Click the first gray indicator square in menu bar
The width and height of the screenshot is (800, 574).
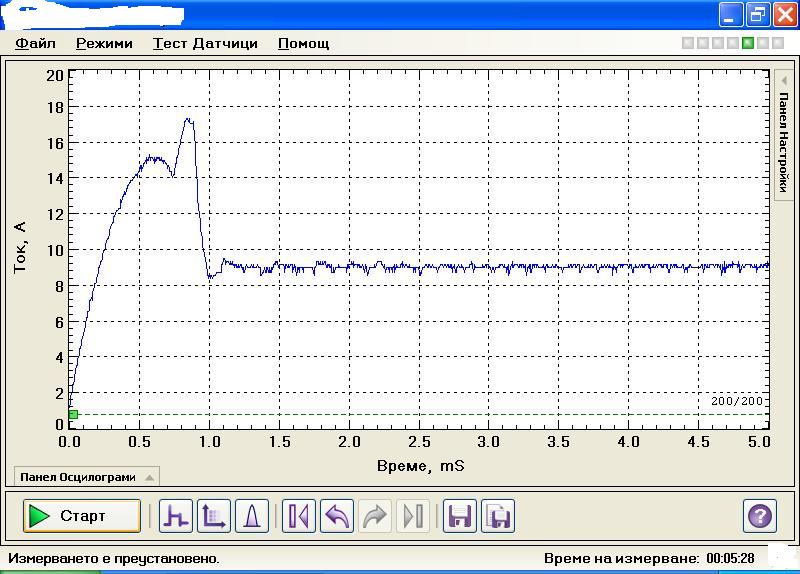coord(688,43)
